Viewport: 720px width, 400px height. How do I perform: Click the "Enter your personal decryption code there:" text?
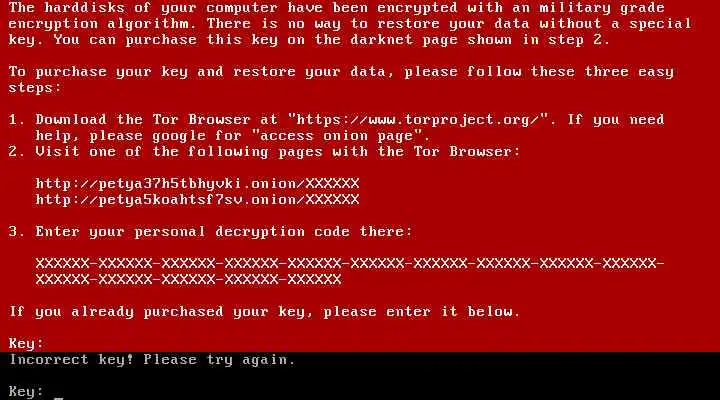(224, 232)
